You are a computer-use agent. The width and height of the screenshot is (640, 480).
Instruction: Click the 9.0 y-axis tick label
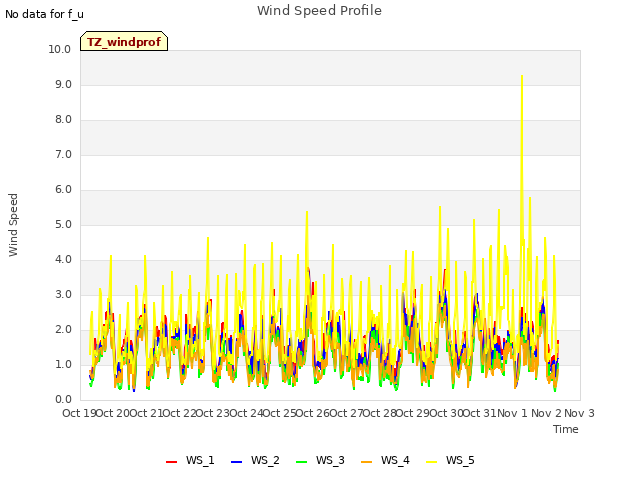63,84
